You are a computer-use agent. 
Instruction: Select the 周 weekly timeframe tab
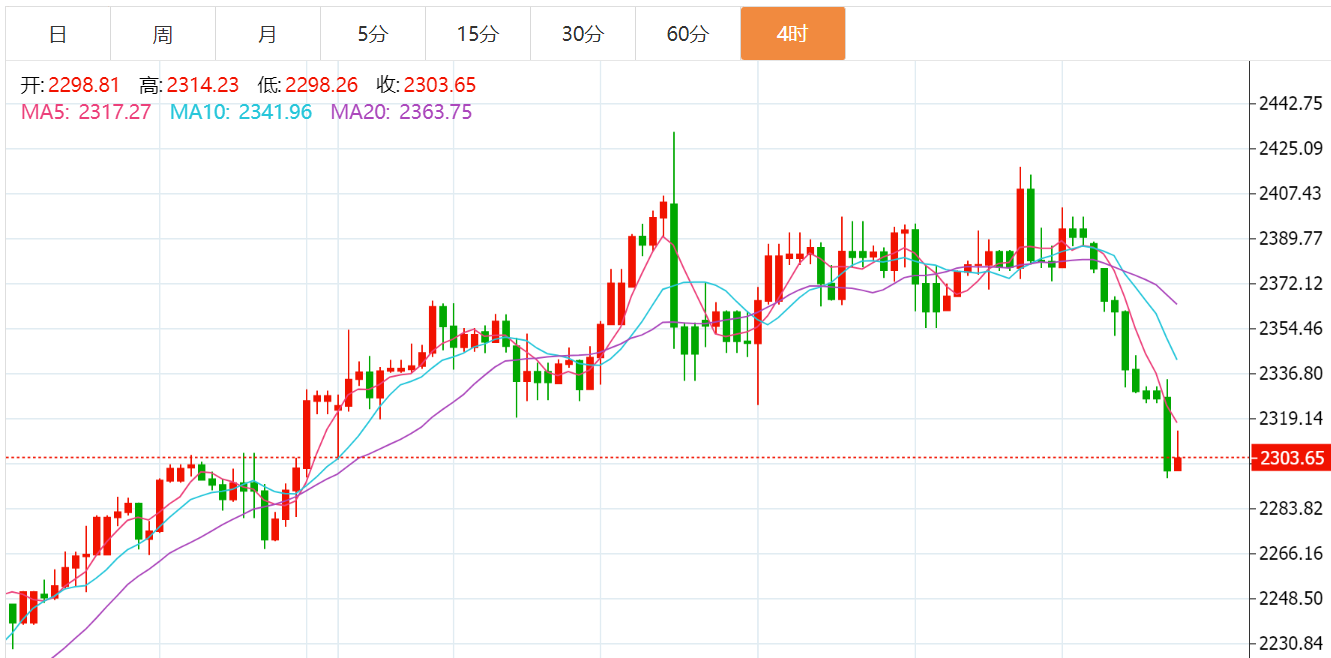163,34
